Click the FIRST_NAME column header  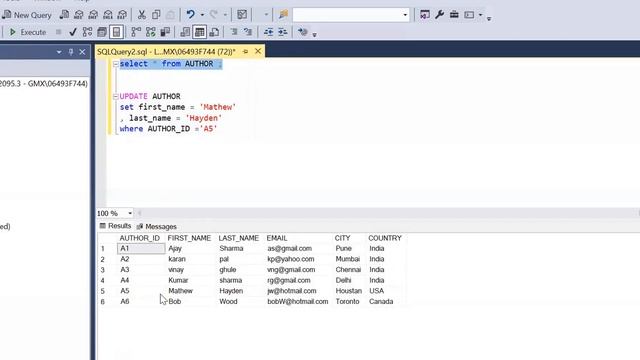[189, 238]
